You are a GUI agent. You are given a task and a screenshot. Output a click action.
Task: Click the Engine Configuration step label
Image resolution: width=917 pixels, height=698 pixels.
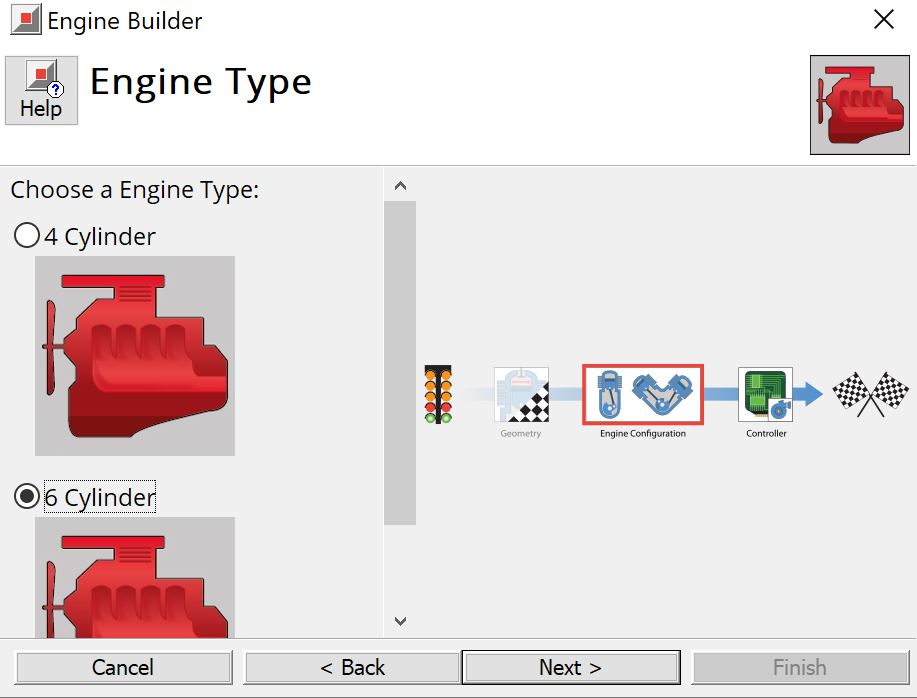coord(641,434)
